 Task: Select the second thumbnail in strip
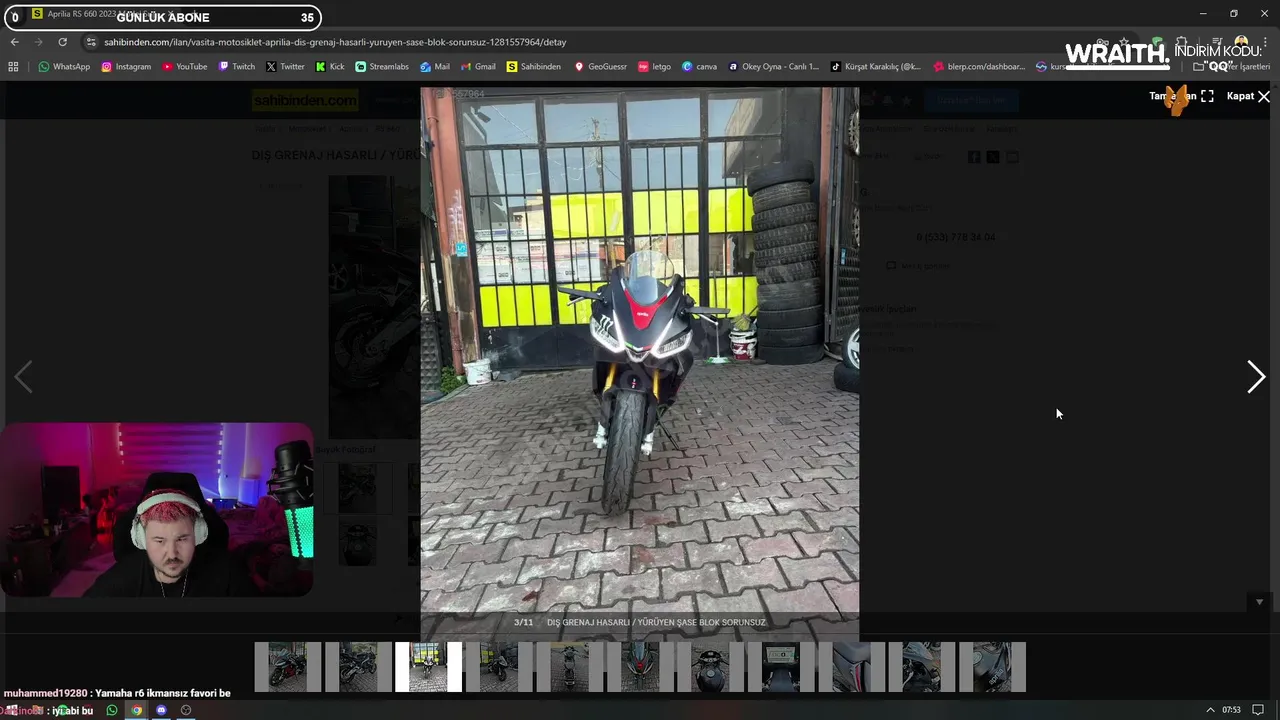[x=358, y=667]
